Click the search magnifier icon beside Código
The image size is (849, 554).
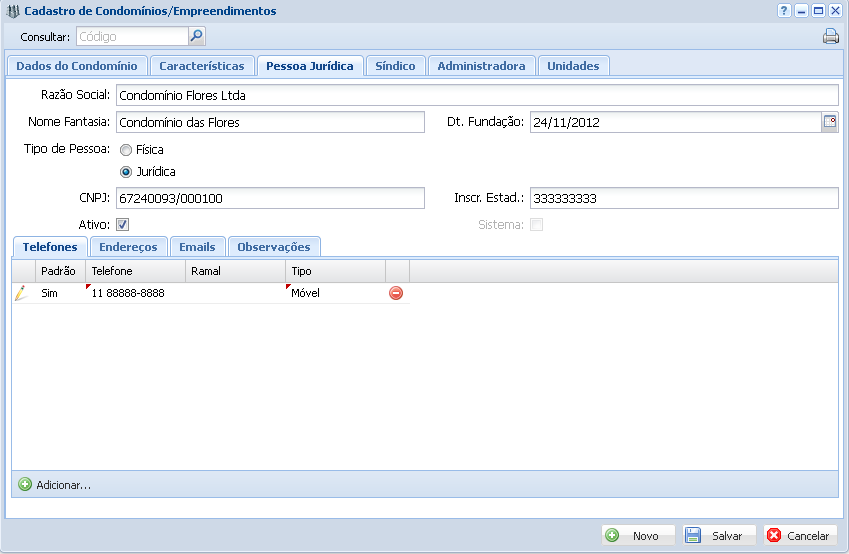point(196,37)
